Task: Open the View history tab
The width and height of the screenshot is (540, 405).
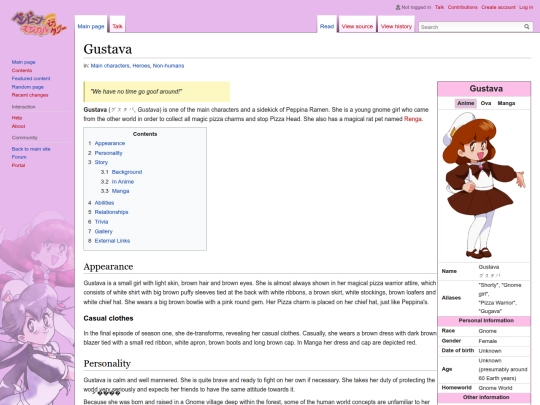Action: tap(396, 26)
